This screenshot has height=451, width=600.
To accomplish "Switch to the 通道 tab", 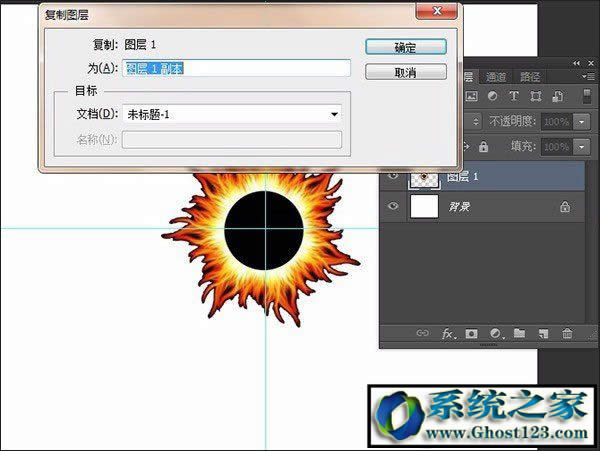I will point(497,77).
